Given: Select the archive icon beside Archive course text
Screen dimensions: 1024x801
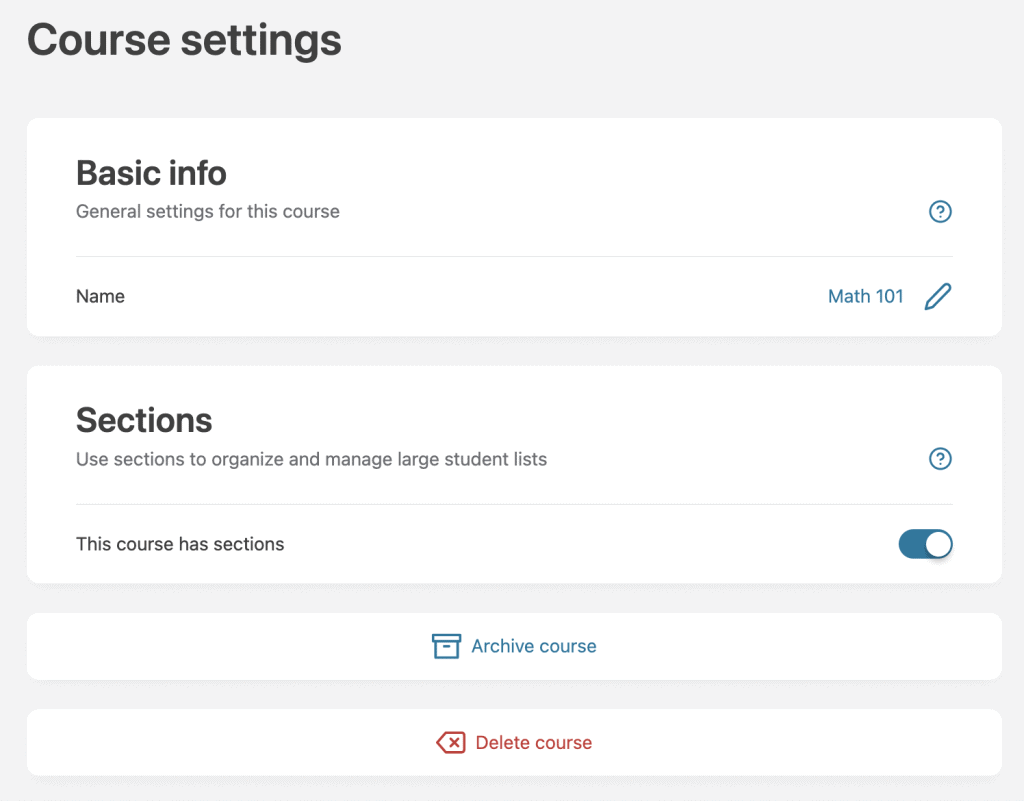Looking at the screenshot, I should click(447, 645).
